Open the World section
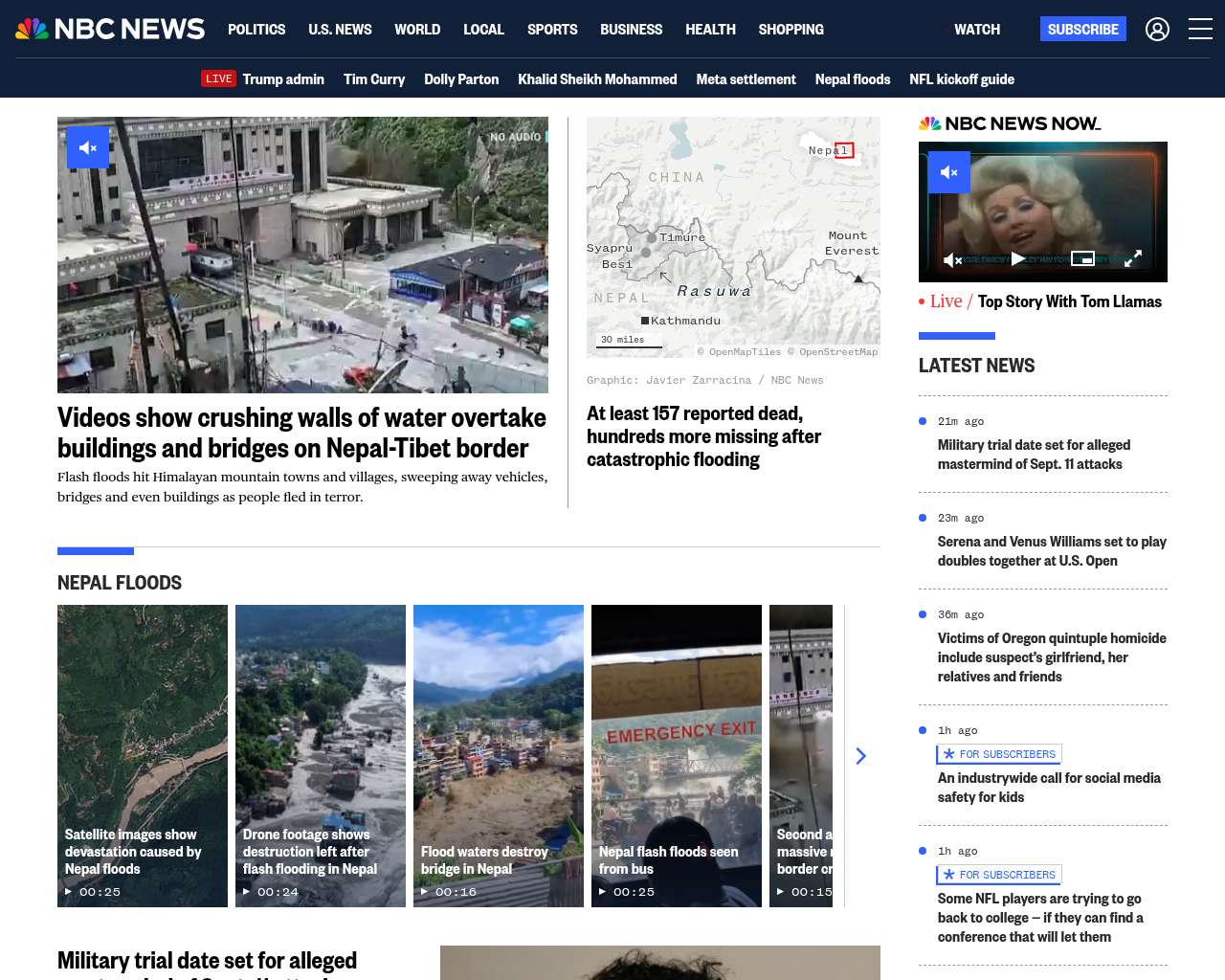The width and height of the screenshot is (1225, 980). pos(417,30)
